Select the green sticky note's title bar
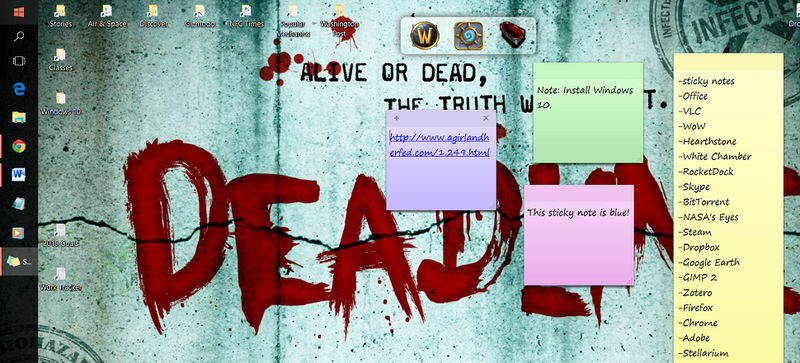 coord(588,71)
